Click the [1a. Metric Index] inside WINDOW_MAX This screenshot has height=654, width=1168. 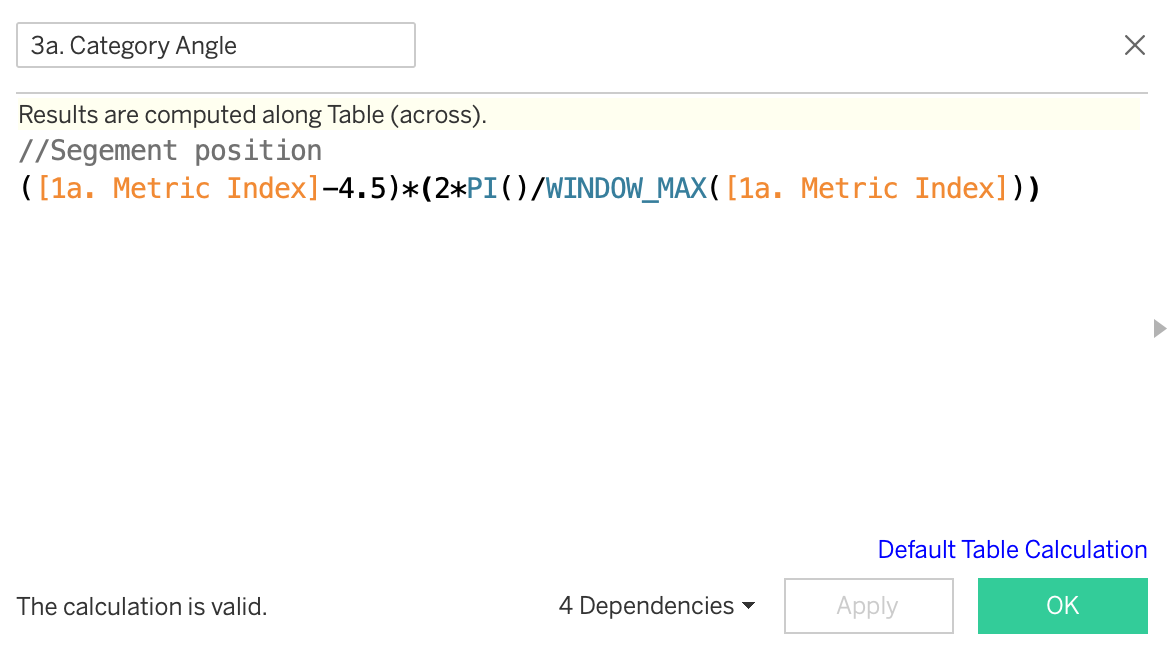coord(866,188)
